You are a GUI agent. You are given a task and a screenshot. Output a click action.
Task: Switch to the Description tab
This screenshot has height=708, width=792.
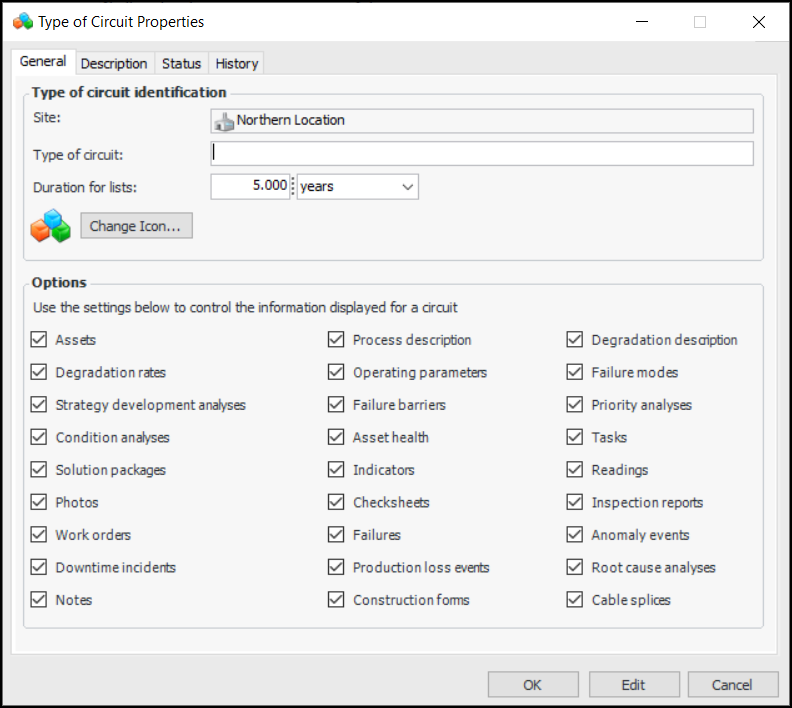[114, 63]
